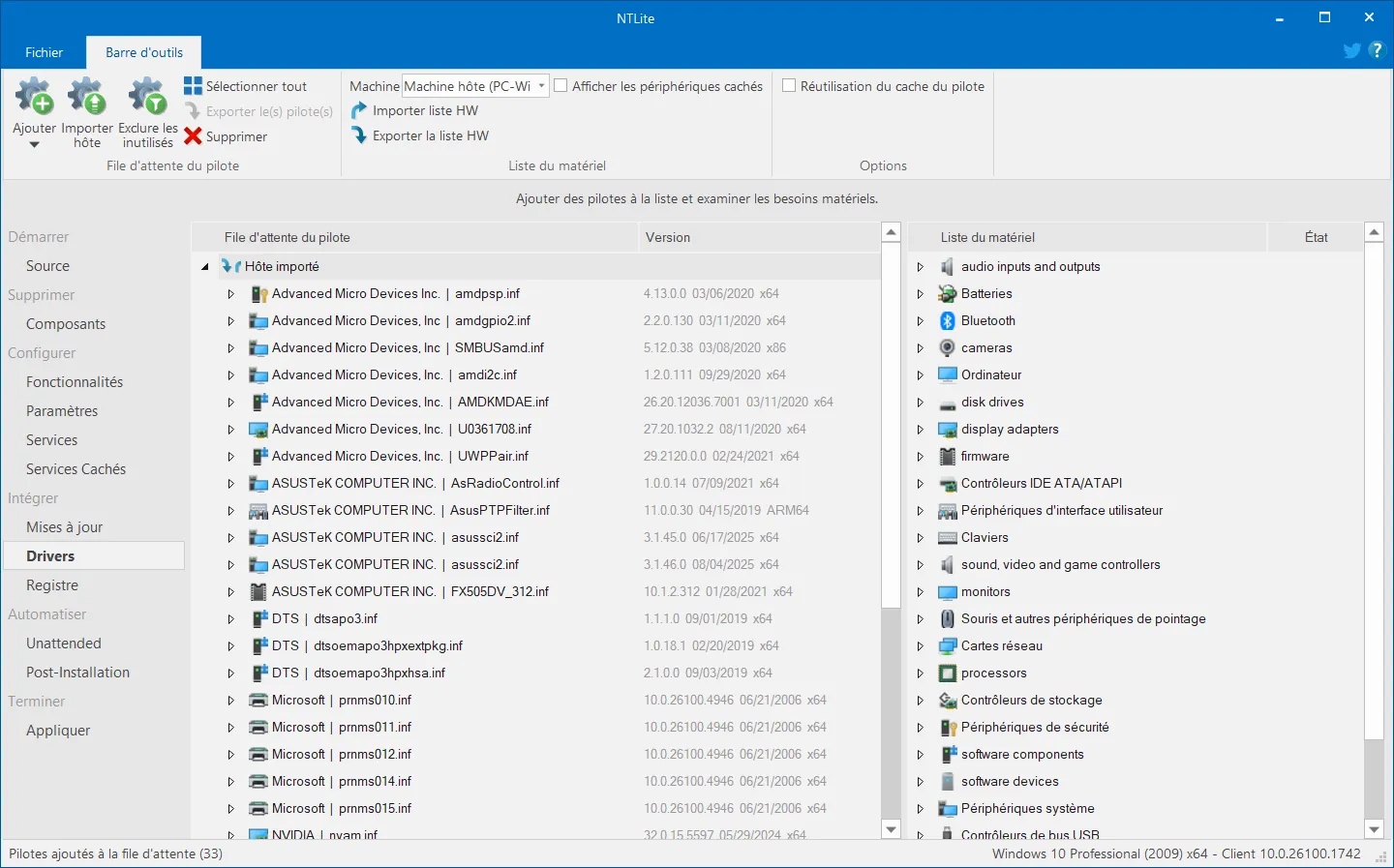Click the amdpsp.inf driver icon
1394x868 pixels.
[258, 293]
